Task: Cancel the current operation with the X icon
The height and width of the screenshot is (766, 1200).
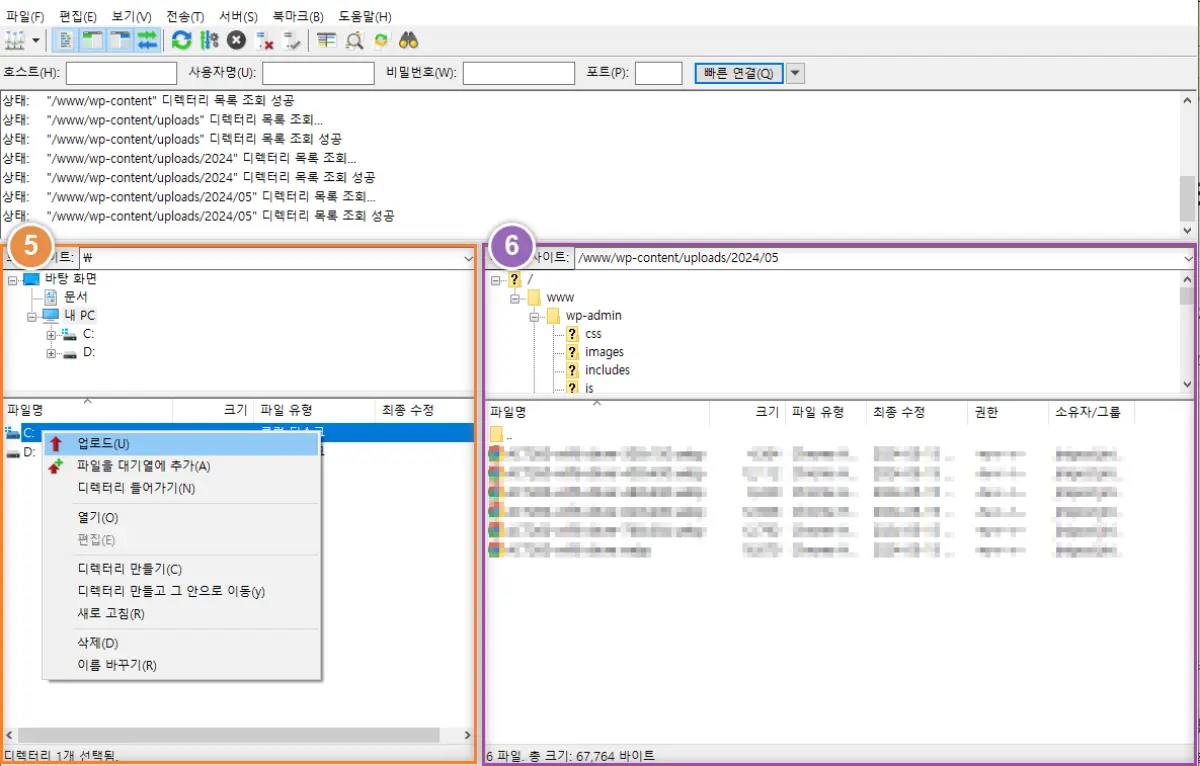Action: tap(238, 40)
